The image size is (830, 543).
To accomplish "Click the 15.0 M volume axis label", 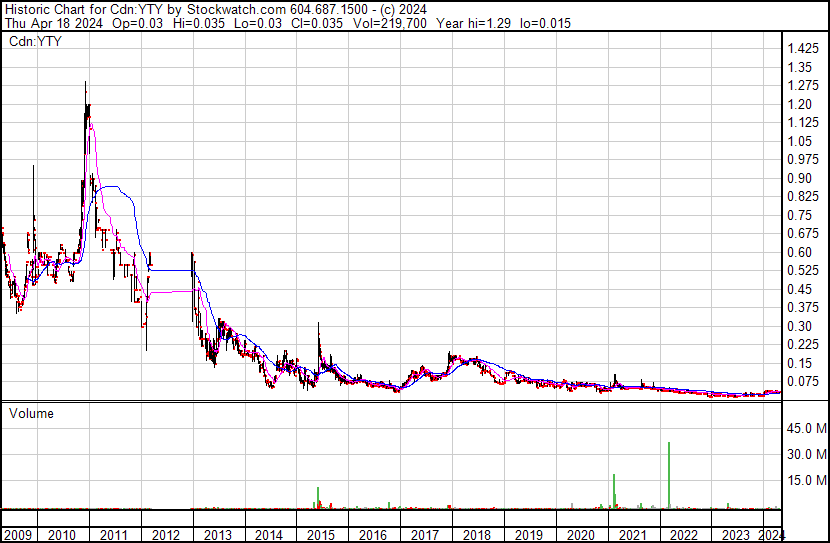I will [x=805, y=480].
